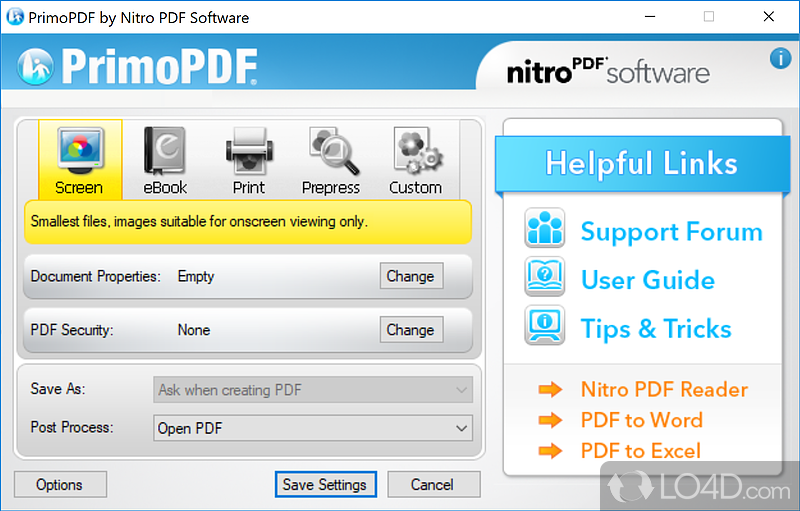Click the arrow beside Nitro PDF Reader
The image size is (800, 511).
point(550,390)
